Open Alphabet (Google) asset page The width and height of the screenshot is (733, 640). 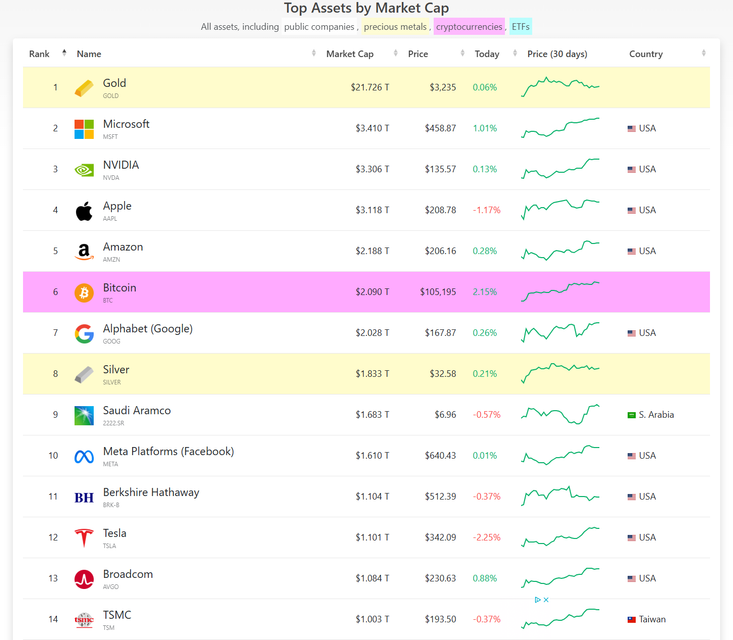coord(148,329)
